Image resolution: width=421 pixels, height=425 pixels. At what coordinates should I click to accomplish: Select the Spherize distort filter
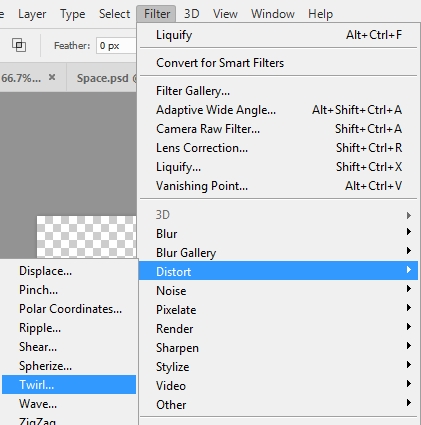[x=69, y=366]
